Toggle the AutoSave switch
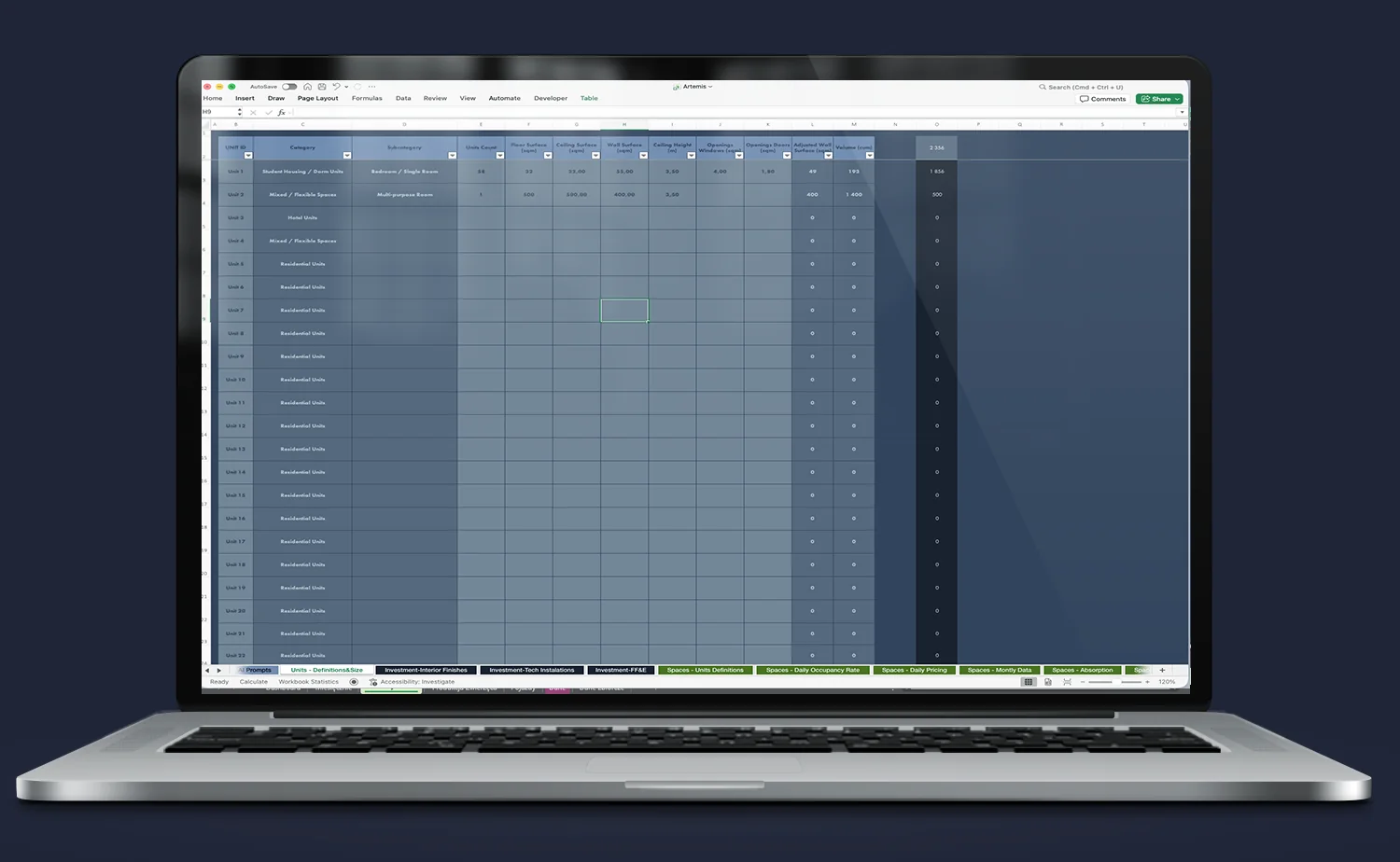 click(289, 87)
